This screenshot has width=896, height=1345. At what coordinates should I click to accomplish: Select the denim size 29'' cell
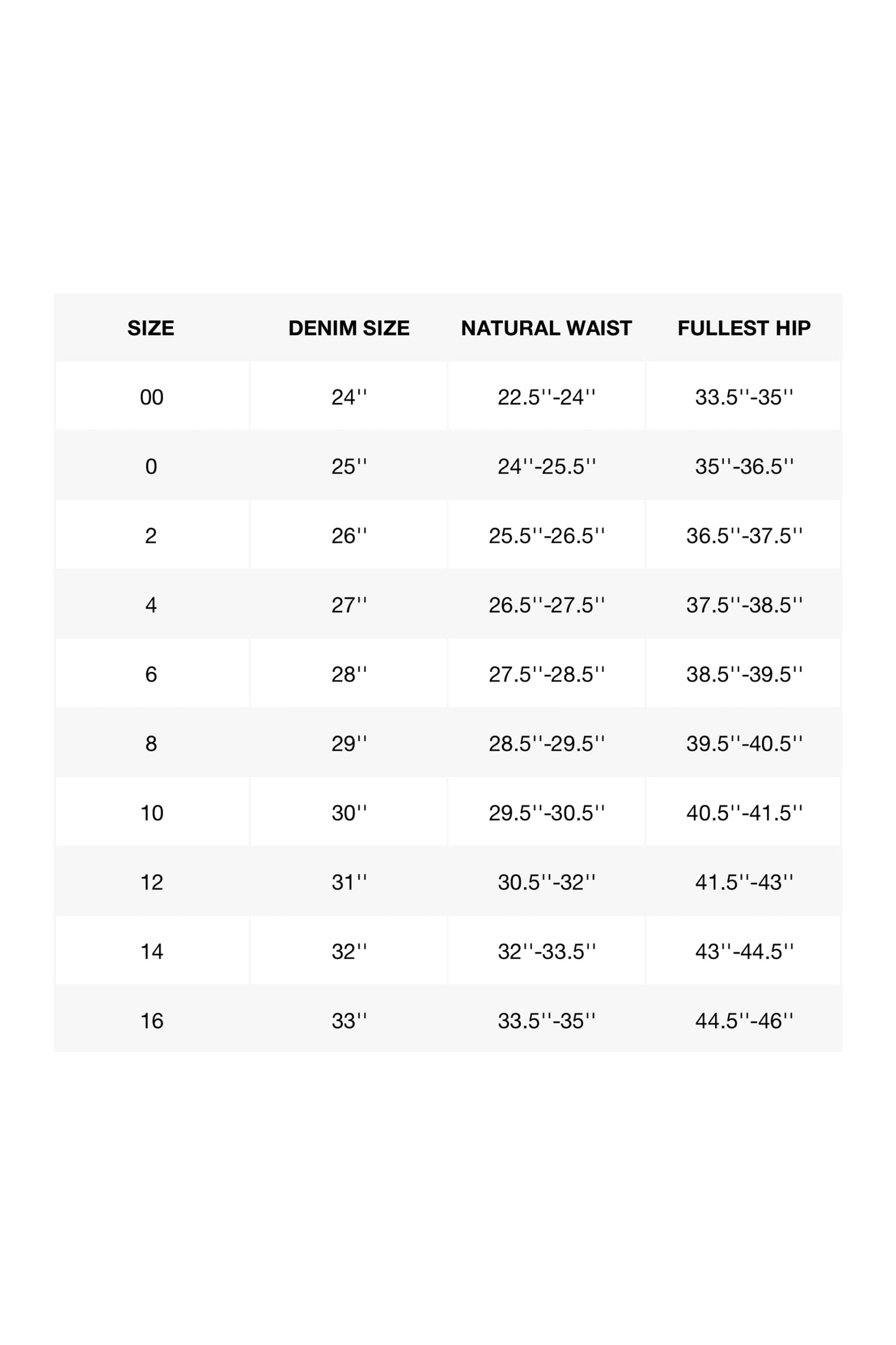point(348,744)
